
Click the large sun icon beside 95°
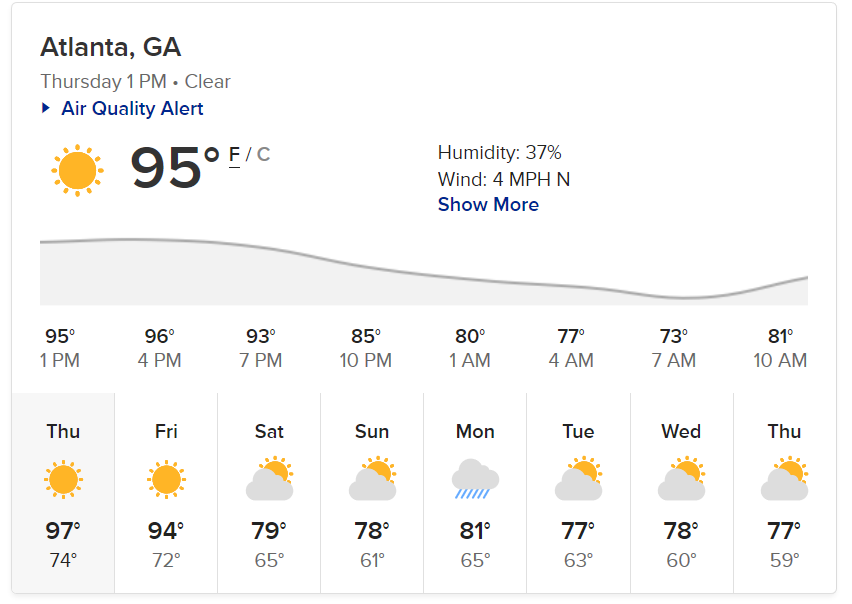coord(77,171)
